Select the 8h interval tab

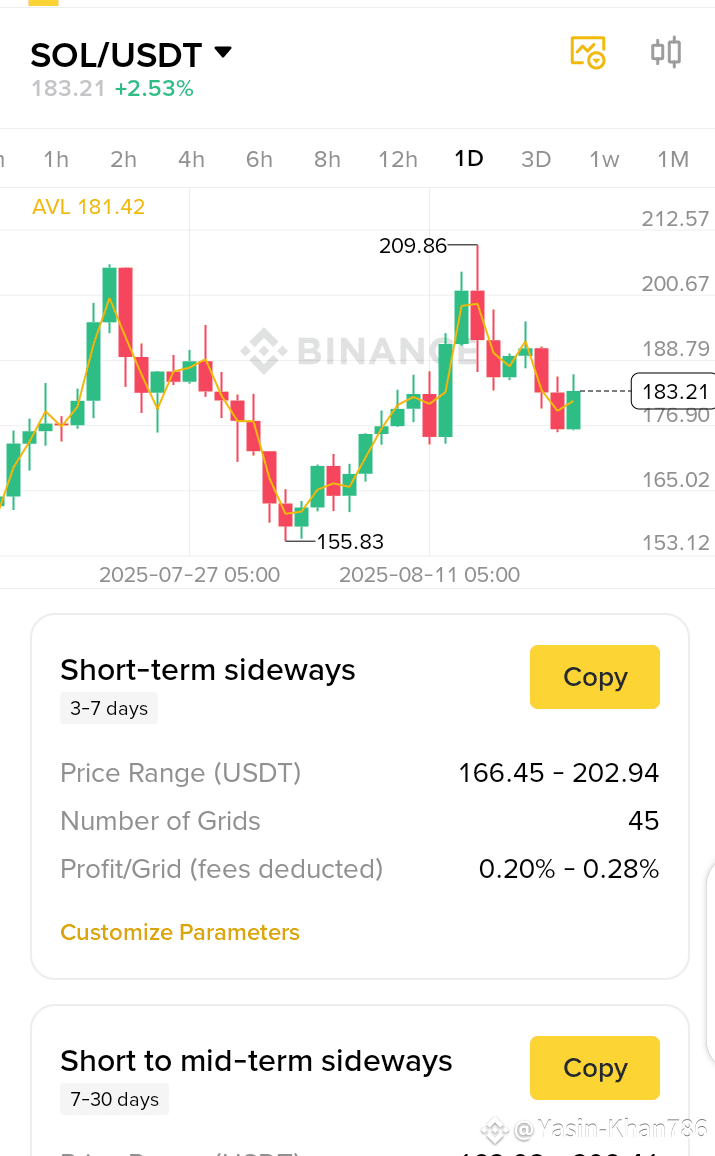click(x=327, y=159)
